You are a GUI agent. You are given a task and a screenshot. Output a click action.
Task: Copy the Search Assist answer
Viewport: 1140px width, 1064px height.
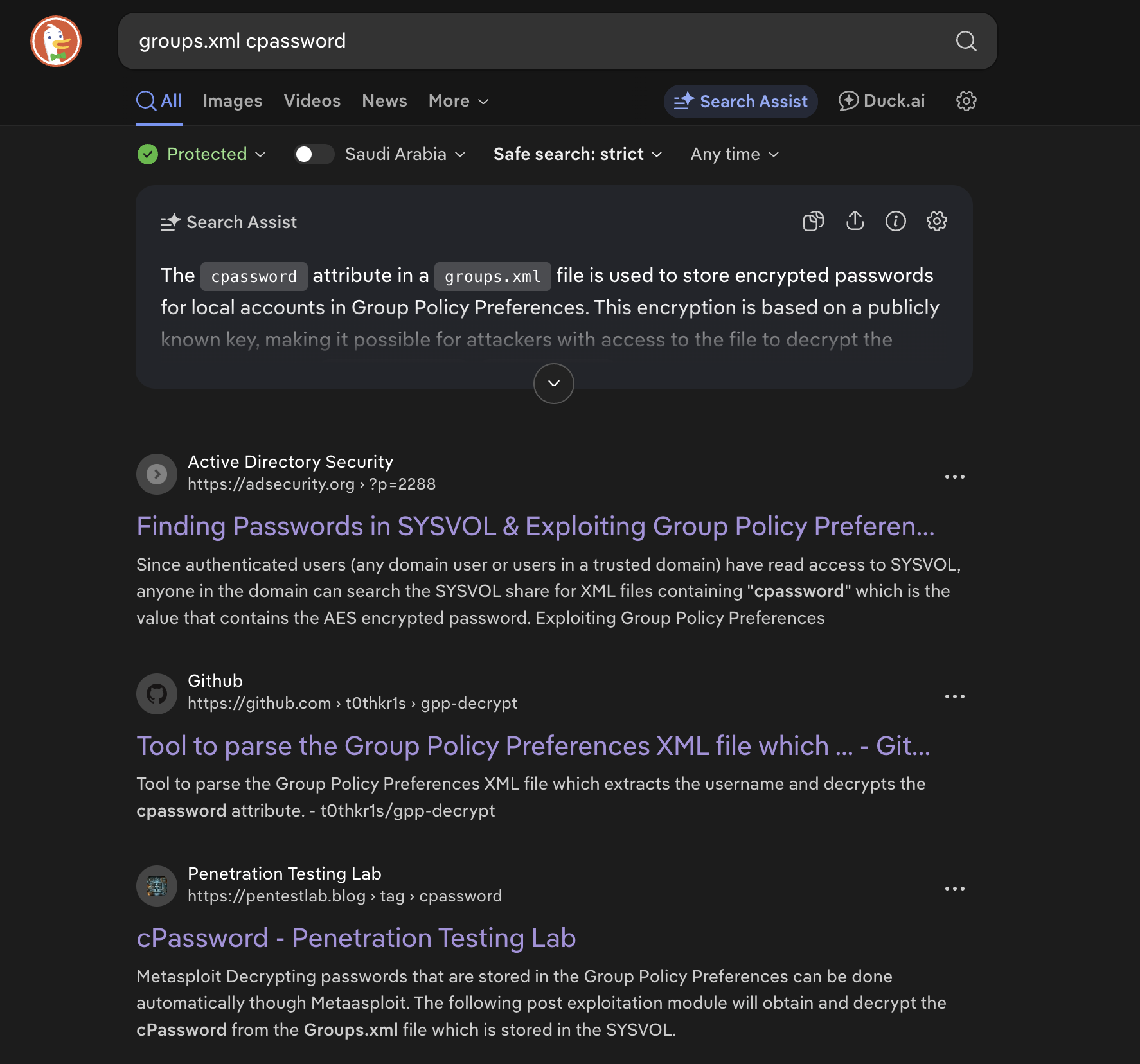[x=813, y=222]
